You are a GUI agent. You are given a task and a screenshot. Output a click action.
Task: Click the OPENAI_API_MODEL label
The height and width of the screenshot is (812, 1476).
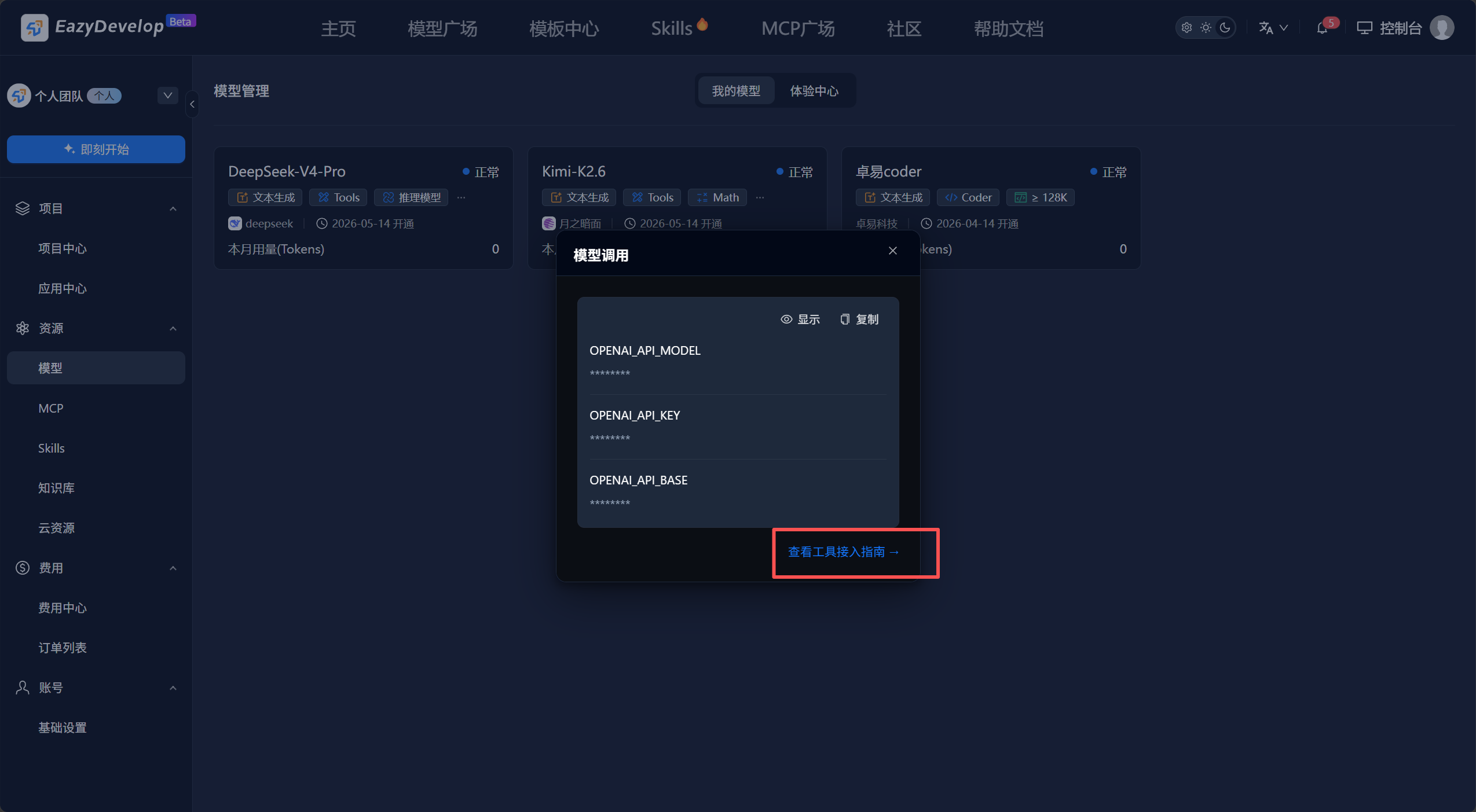645,351
